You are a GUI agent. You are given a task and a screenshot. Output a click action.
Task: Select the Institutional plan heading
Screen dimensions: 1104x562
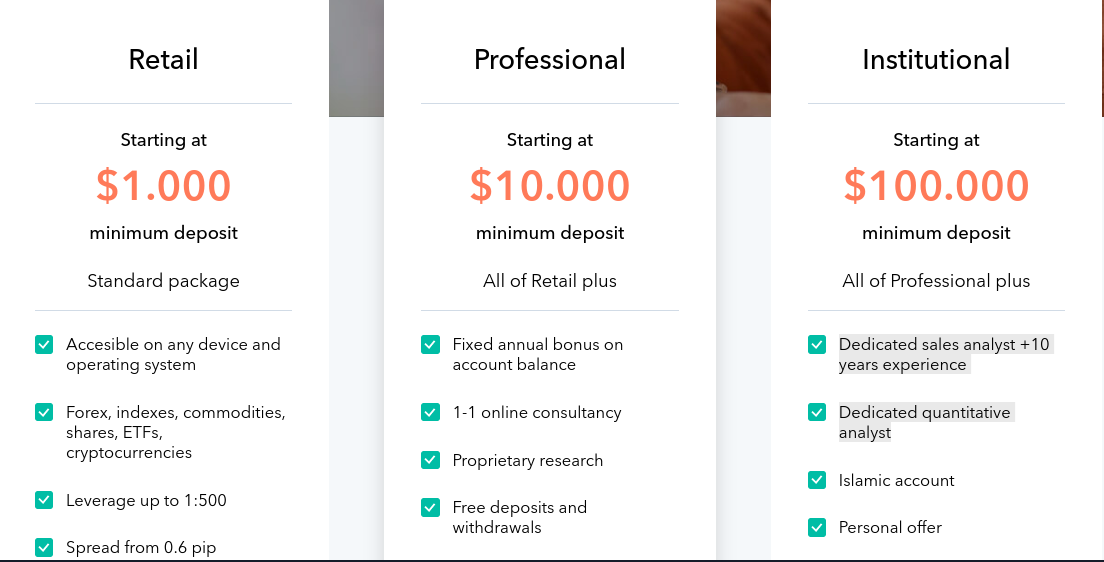(x=936, y=59)
